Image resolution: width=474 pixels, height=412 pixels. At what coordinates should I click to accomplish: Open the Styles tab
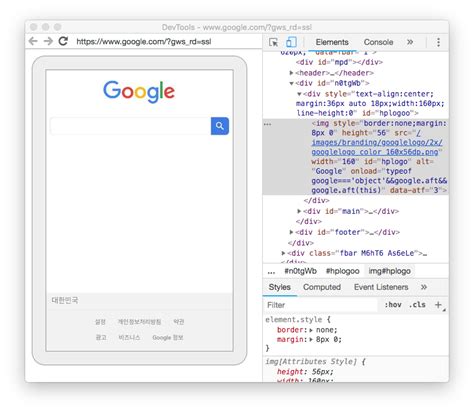click(x=280, y=287)
